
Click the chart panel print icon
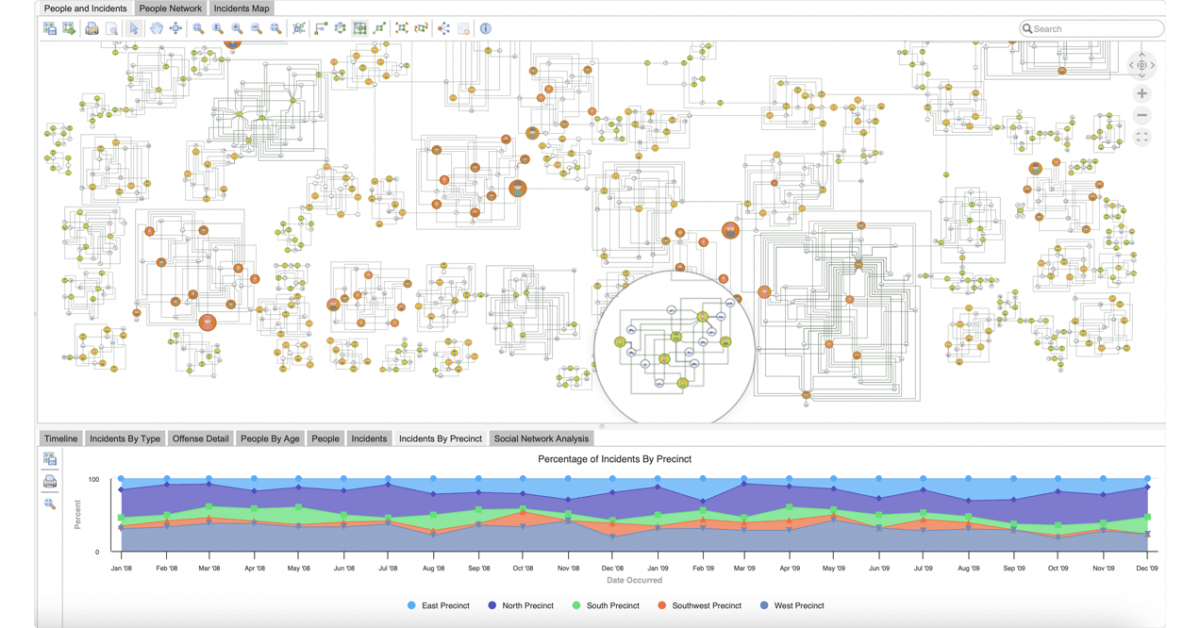point(49,481)
